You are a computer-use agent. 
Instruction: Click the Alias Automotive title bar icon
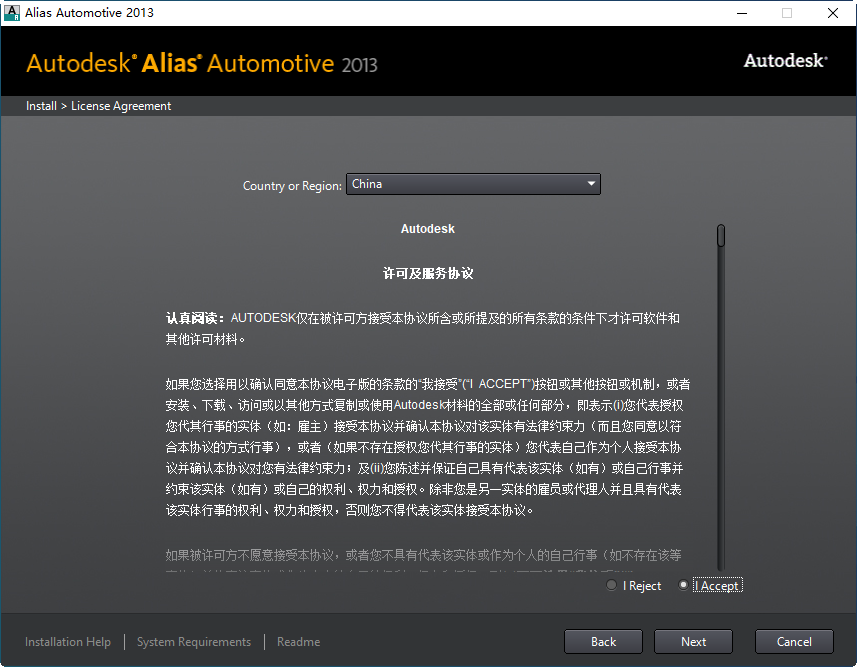coord(11,13)
